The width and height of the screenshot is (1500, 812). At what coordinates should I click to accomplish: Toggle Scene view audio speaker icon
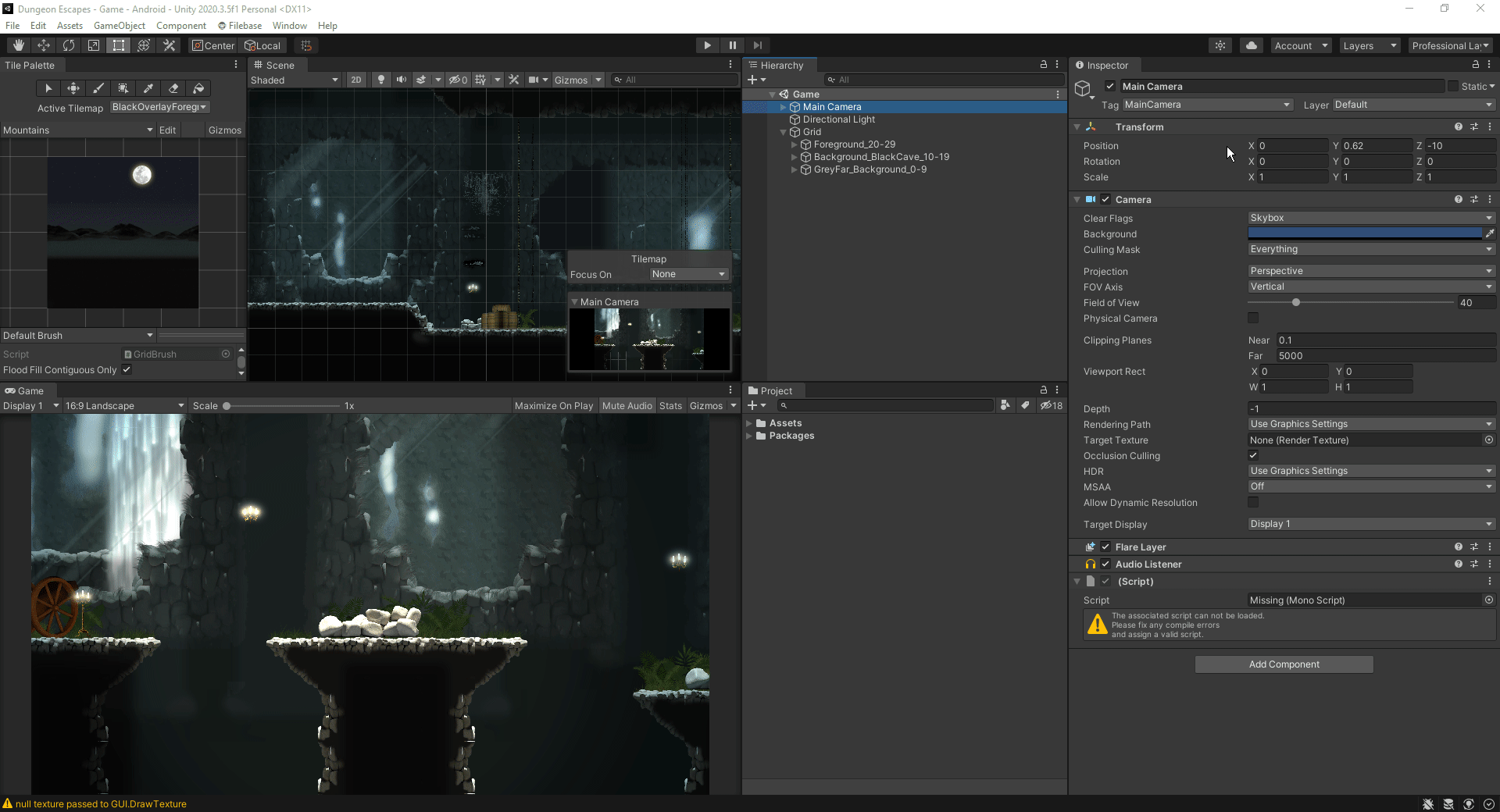point(402,80)
